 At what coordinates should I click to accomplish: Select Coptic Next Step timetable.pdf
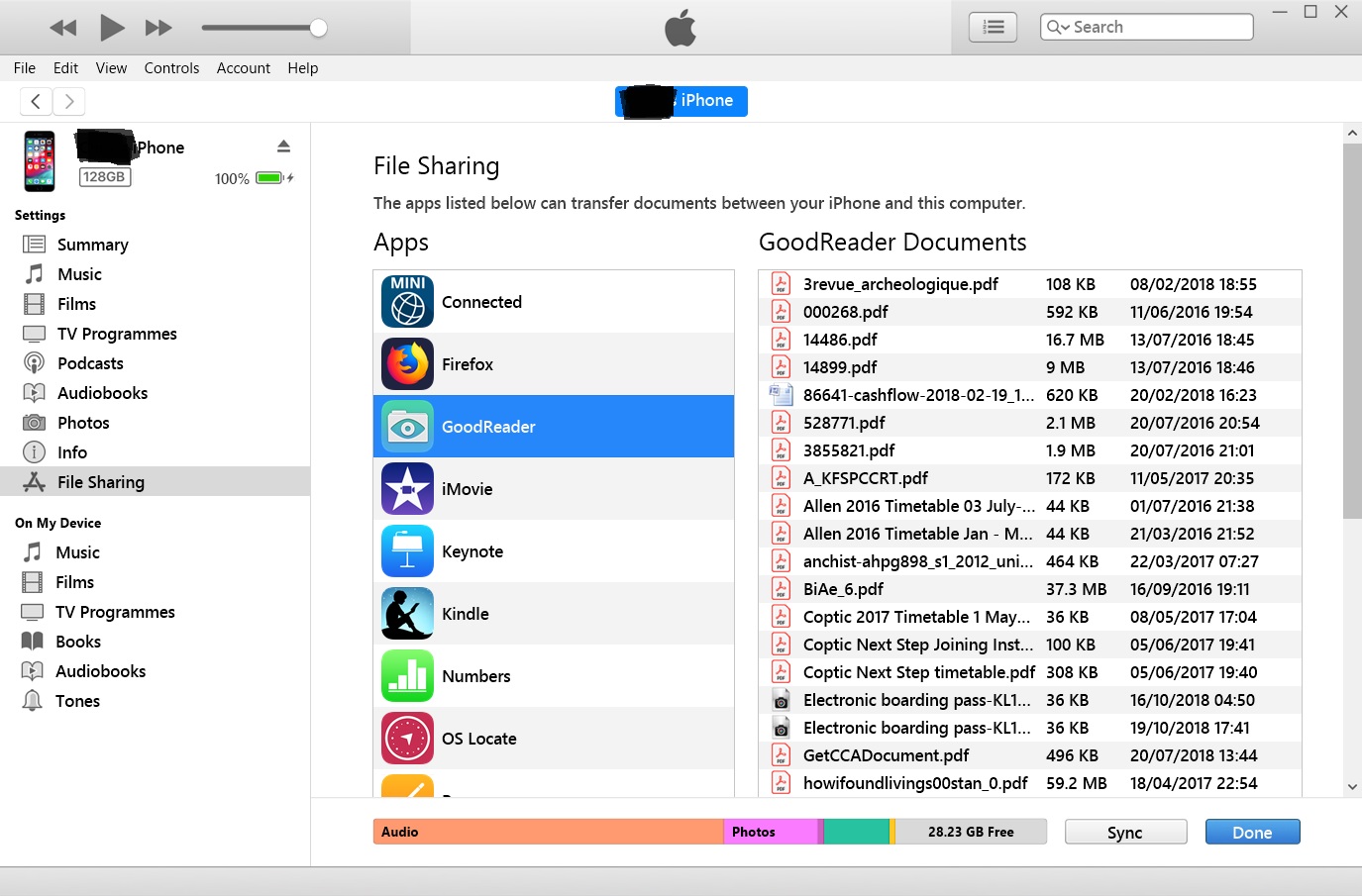click(1030, 672)
